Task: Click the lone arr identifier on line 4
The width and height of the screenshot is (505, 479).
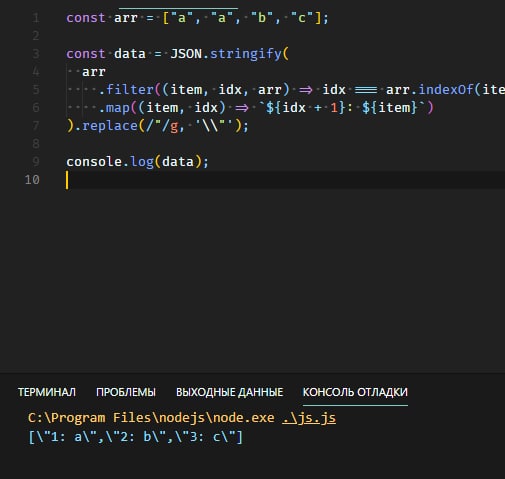Action: [94, 72]
